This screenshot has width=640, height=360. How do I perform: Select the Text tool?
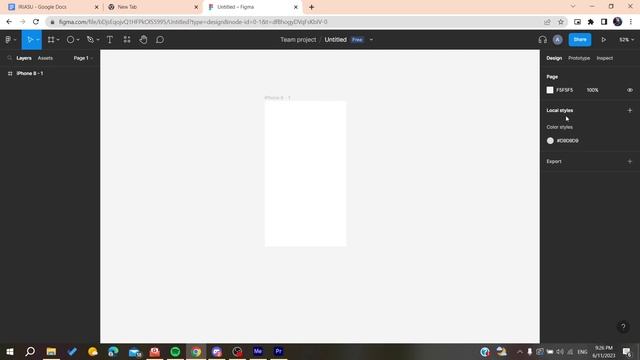[x=110, y=40]
